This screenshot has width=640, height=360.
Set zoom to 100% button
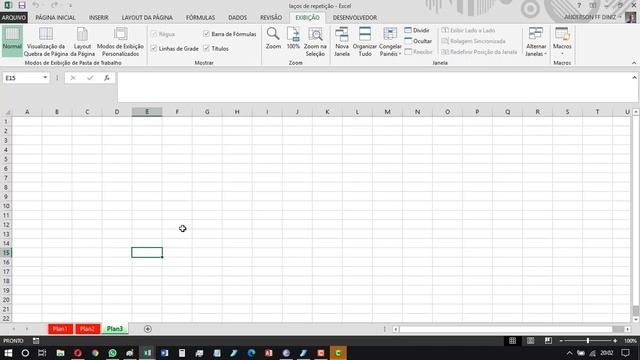tap(293, 38)
